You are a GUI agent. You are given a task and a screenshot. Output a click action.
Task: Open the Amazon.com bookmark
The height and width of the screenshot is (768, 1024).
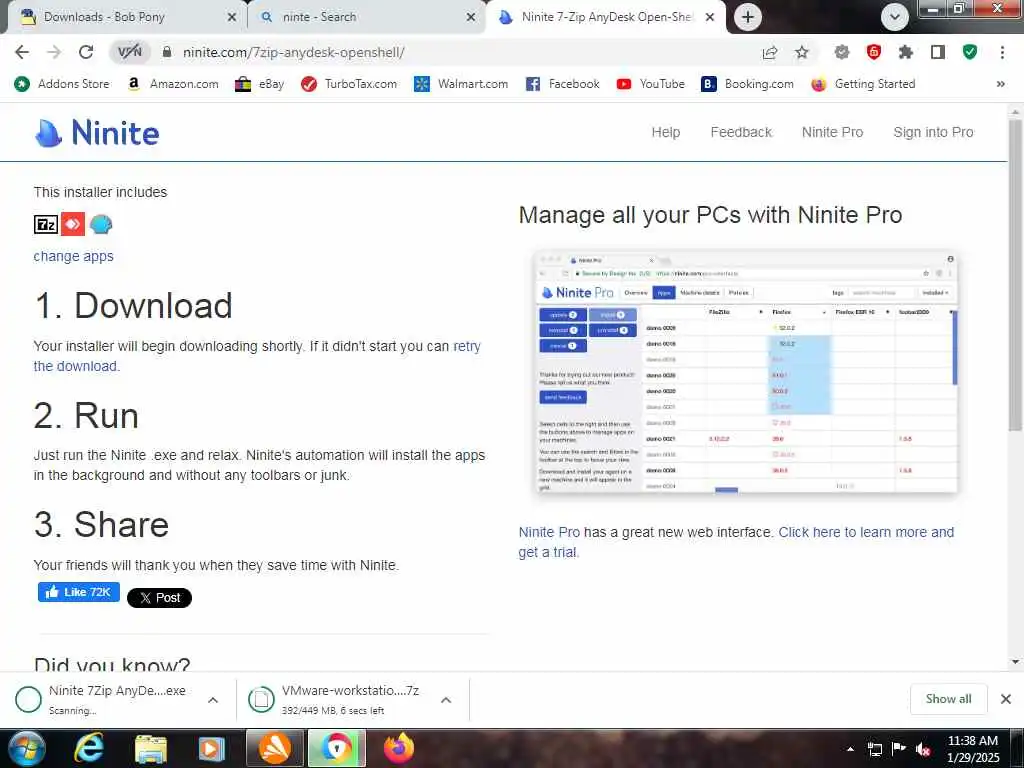(x=173, y=84)
